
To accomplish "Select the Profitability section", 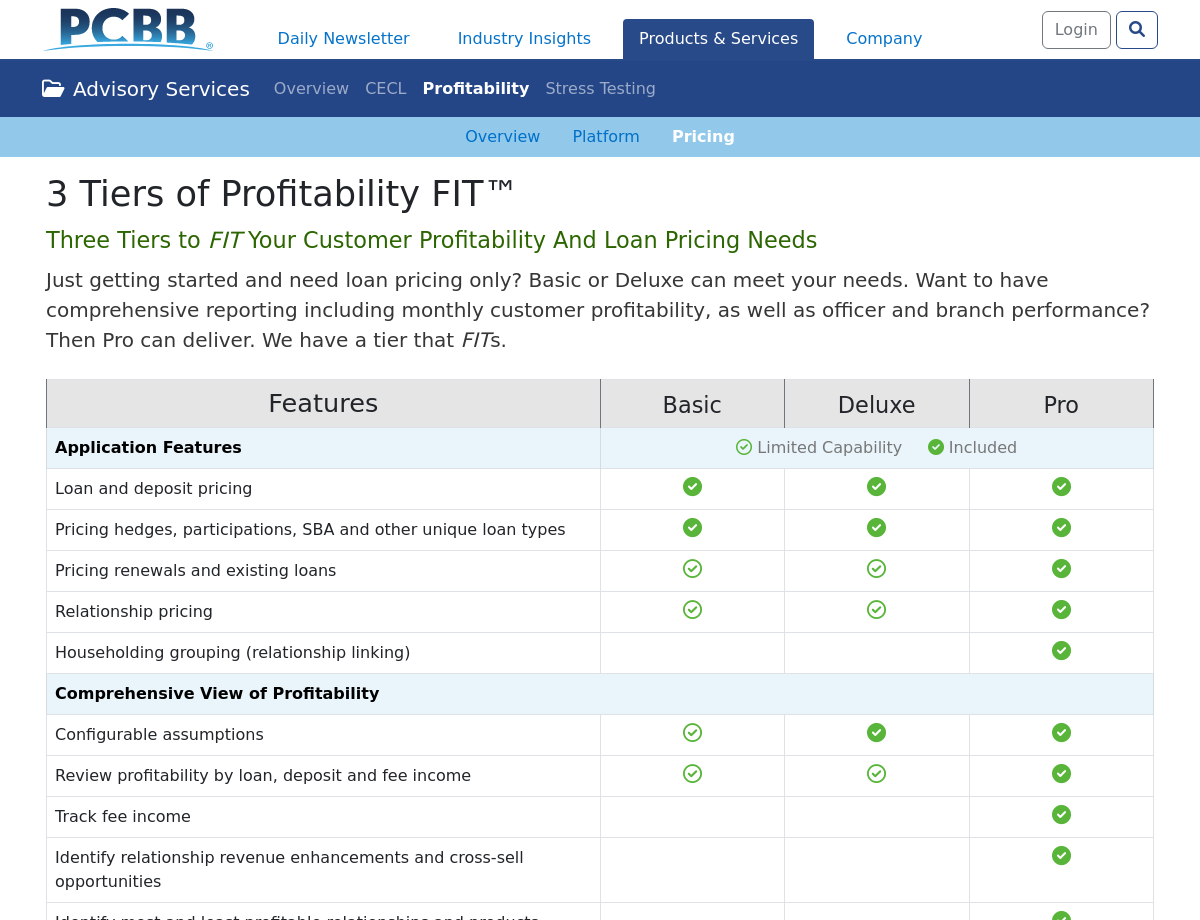I will (x=476, y=88).
